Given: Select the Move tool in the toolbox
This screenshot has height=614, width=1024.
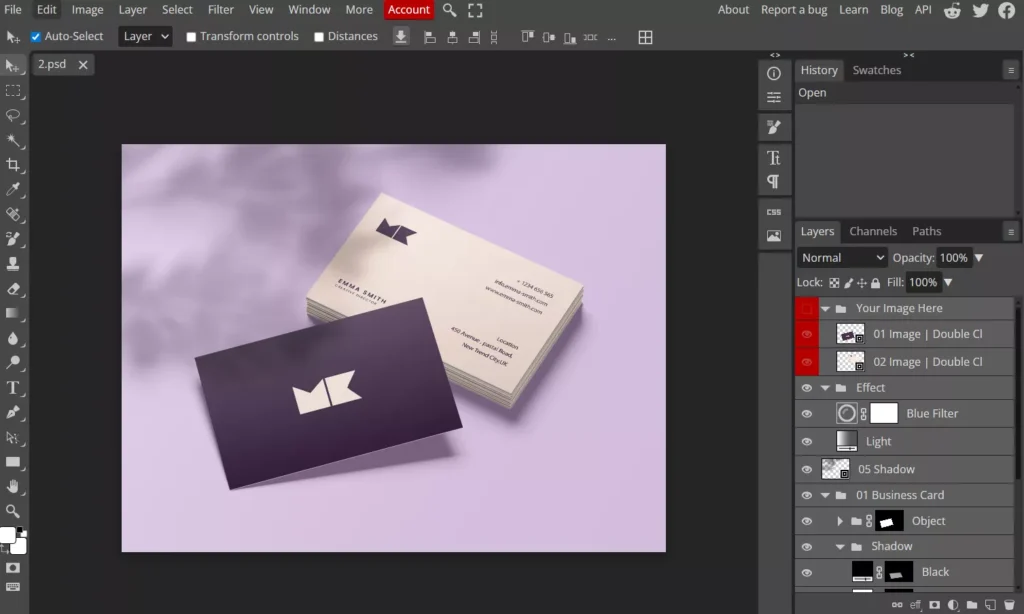Looking at the screenshot, I should pos(12,66).
